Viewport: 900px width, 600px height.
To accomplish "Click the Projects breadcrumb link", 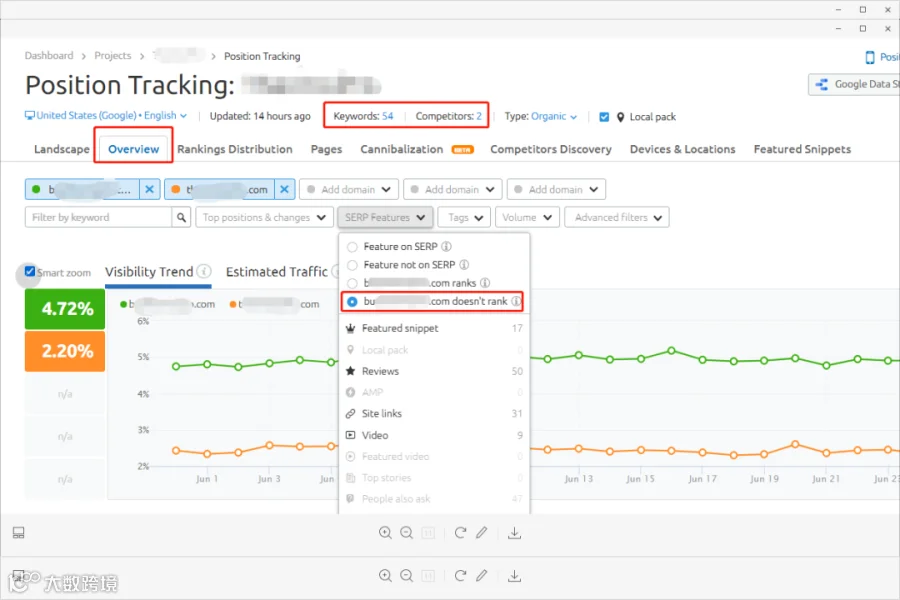I will [112, 56].
